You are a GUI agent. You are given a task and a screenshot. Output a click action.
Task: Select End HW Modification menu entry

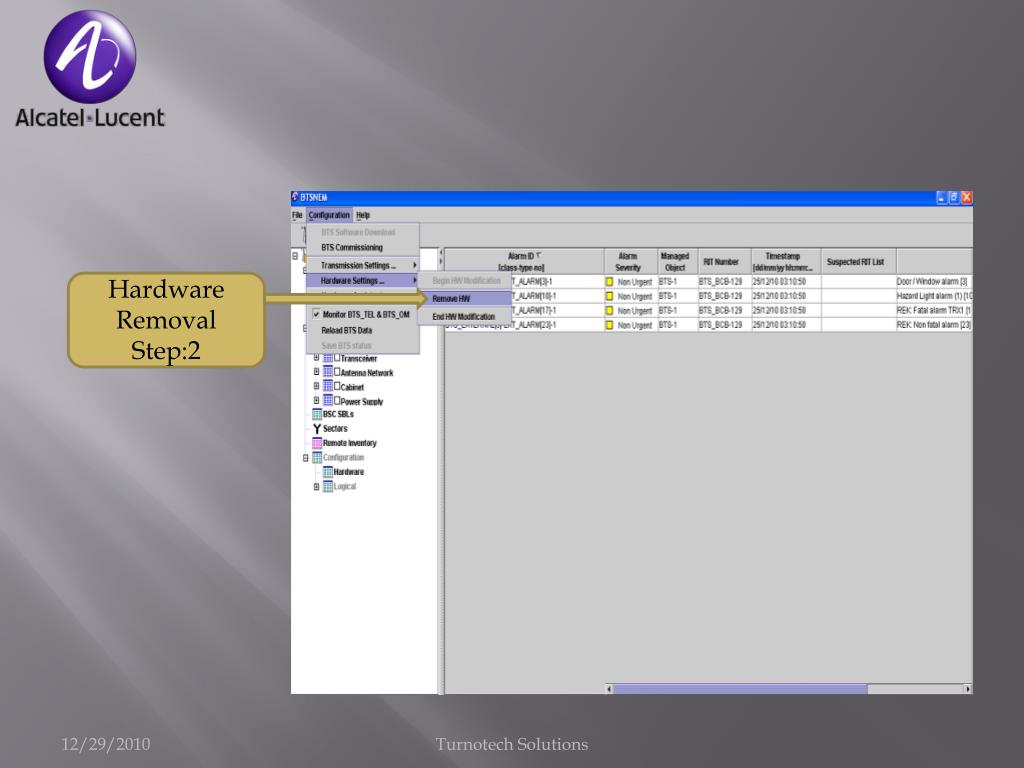(465, 317)
